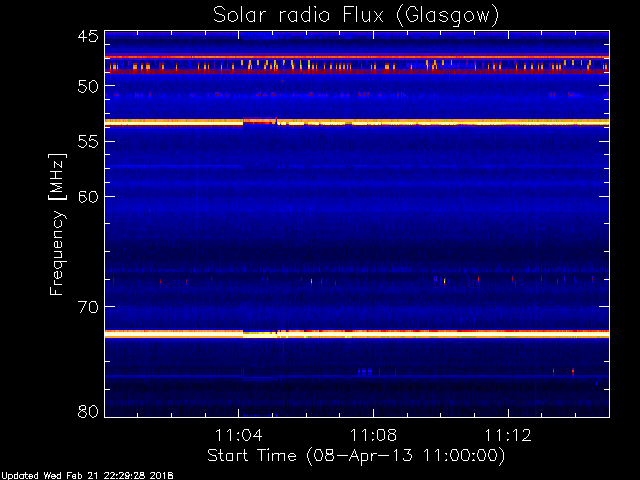Click the "55" frequency tick label

88,142
